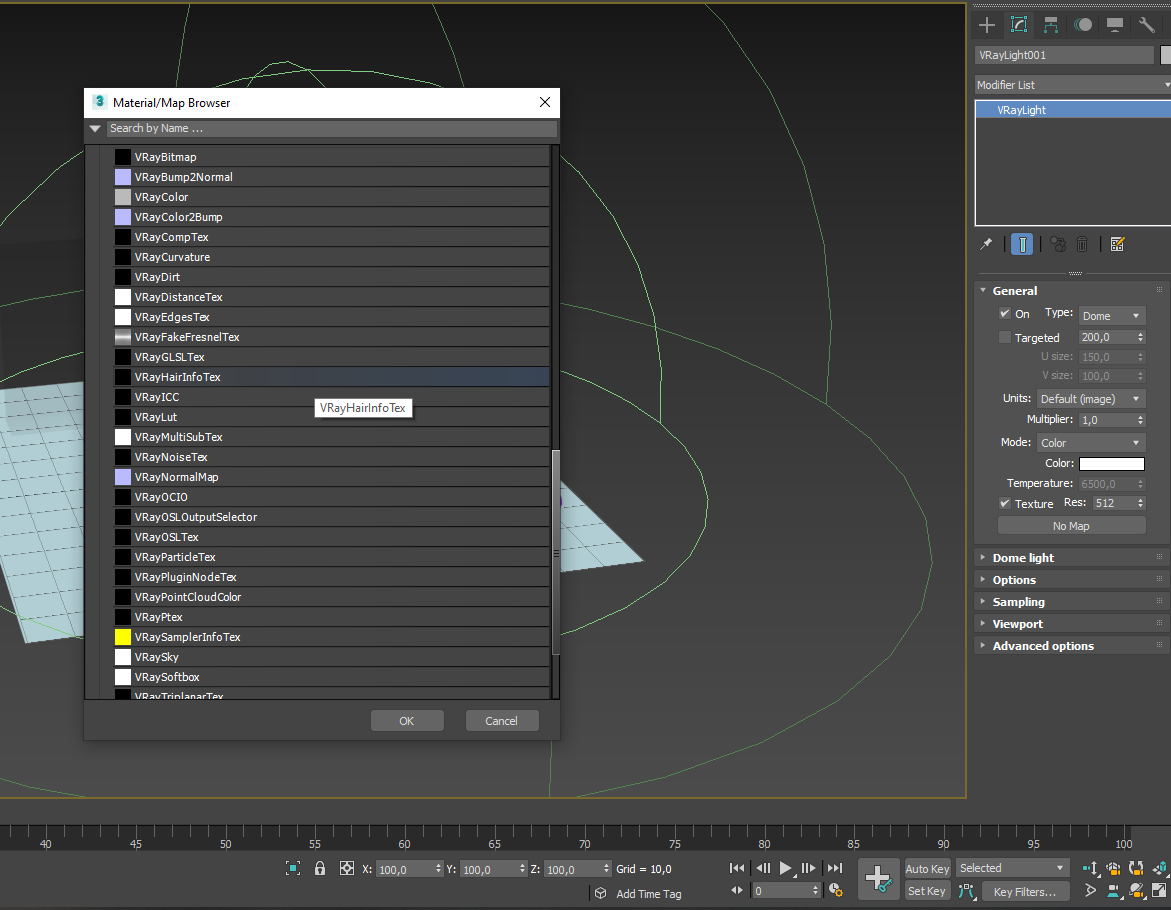Toggle Absolute/Offset transform mode icon
1171x910 pixels.
pos(347,868)
